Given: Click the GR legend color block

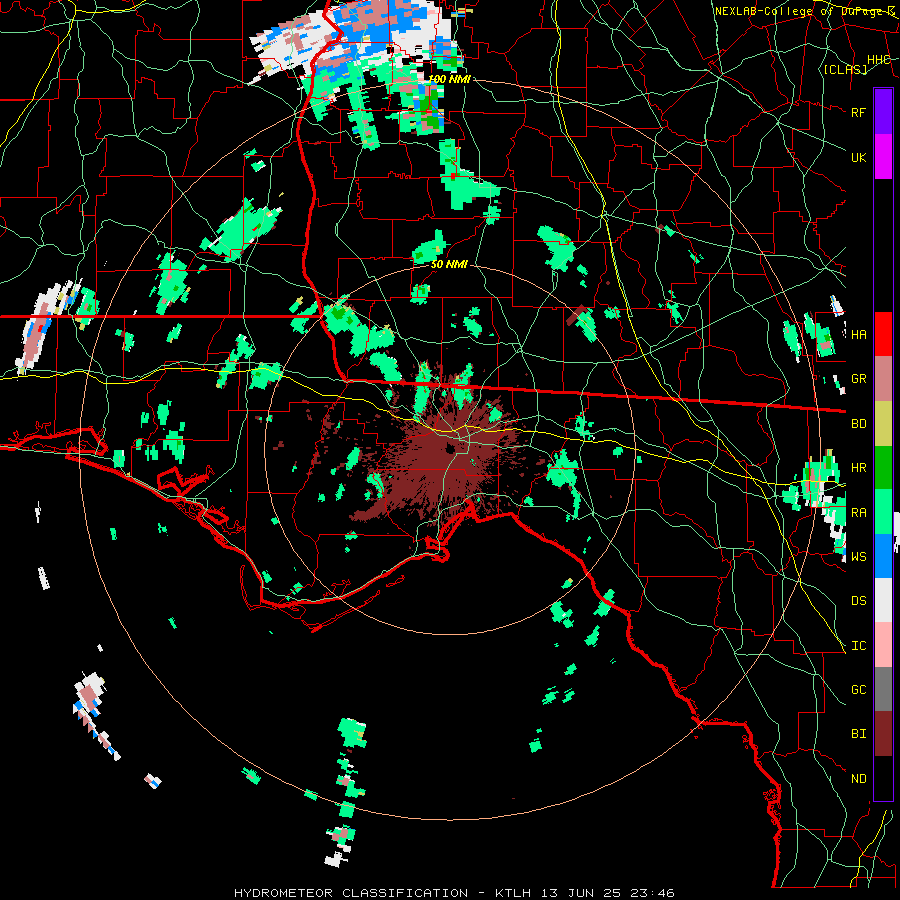Looking at the screenshot, I should [883, 379].
